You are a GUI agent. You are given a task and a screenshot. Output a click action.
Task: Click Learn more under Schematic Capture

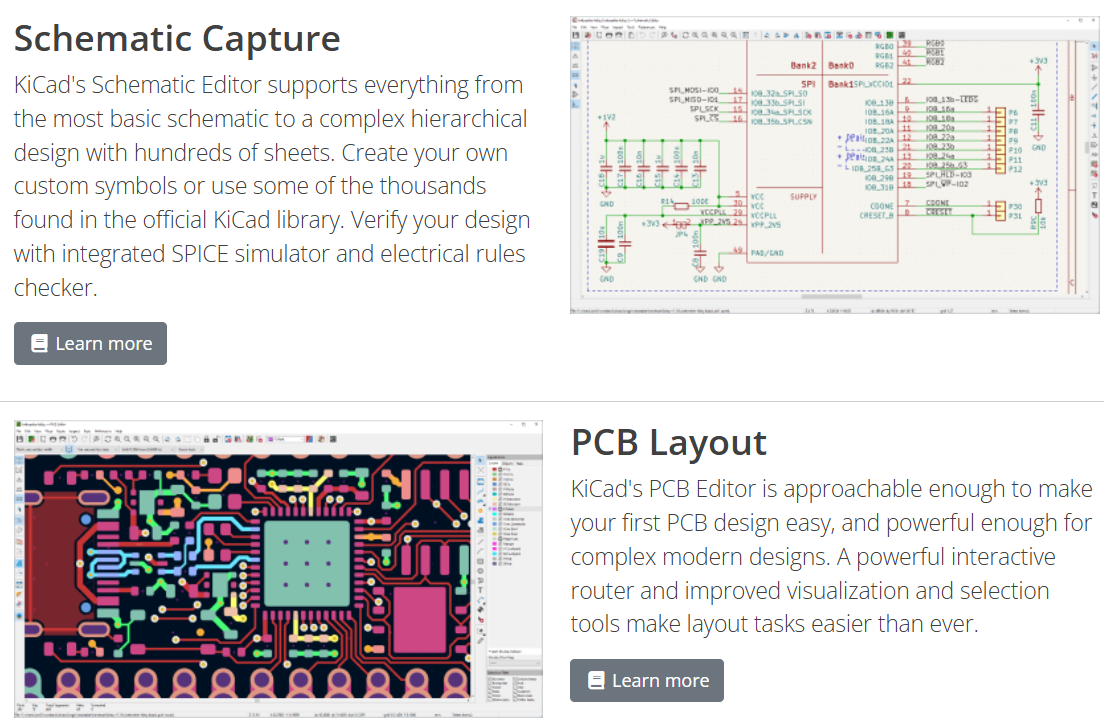90,344
